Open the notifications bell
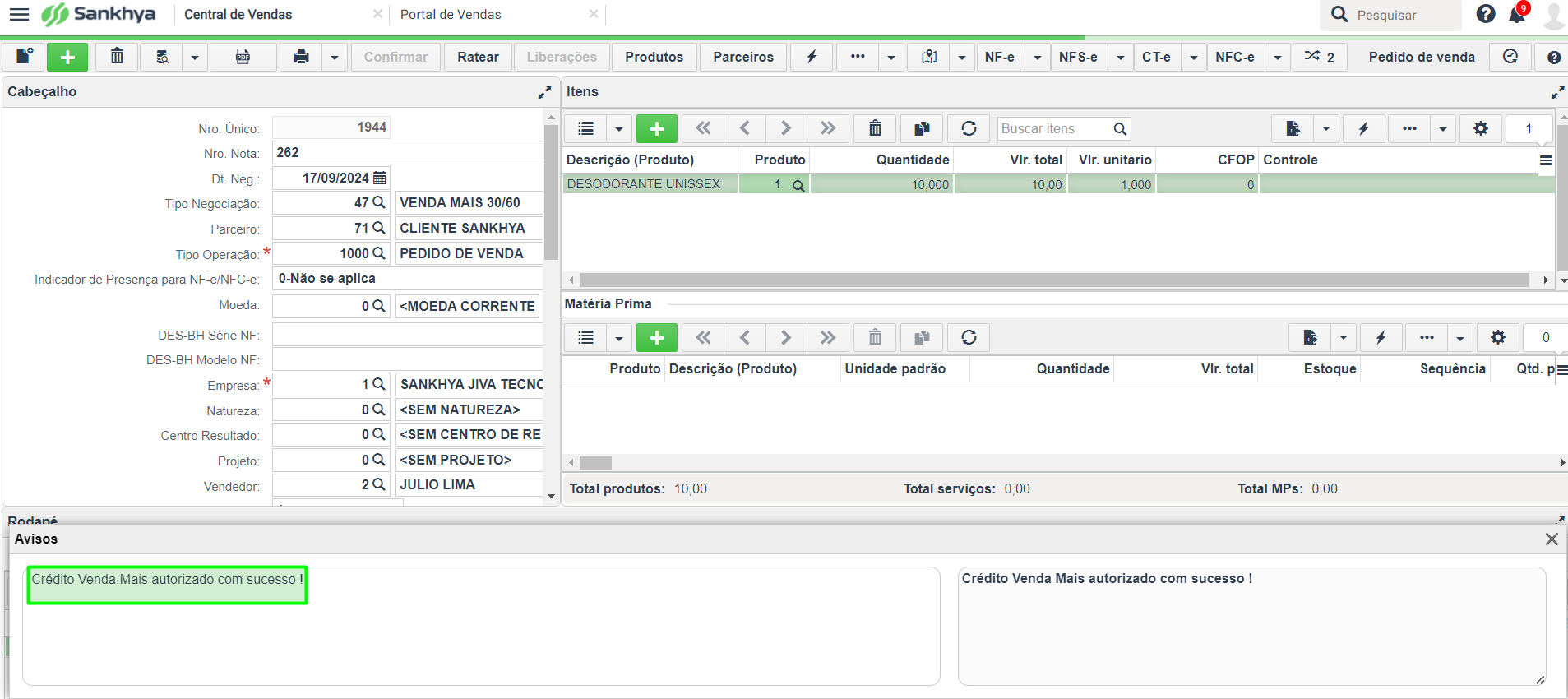Viewport: 1568px width, 699px height. [1517, 14]
